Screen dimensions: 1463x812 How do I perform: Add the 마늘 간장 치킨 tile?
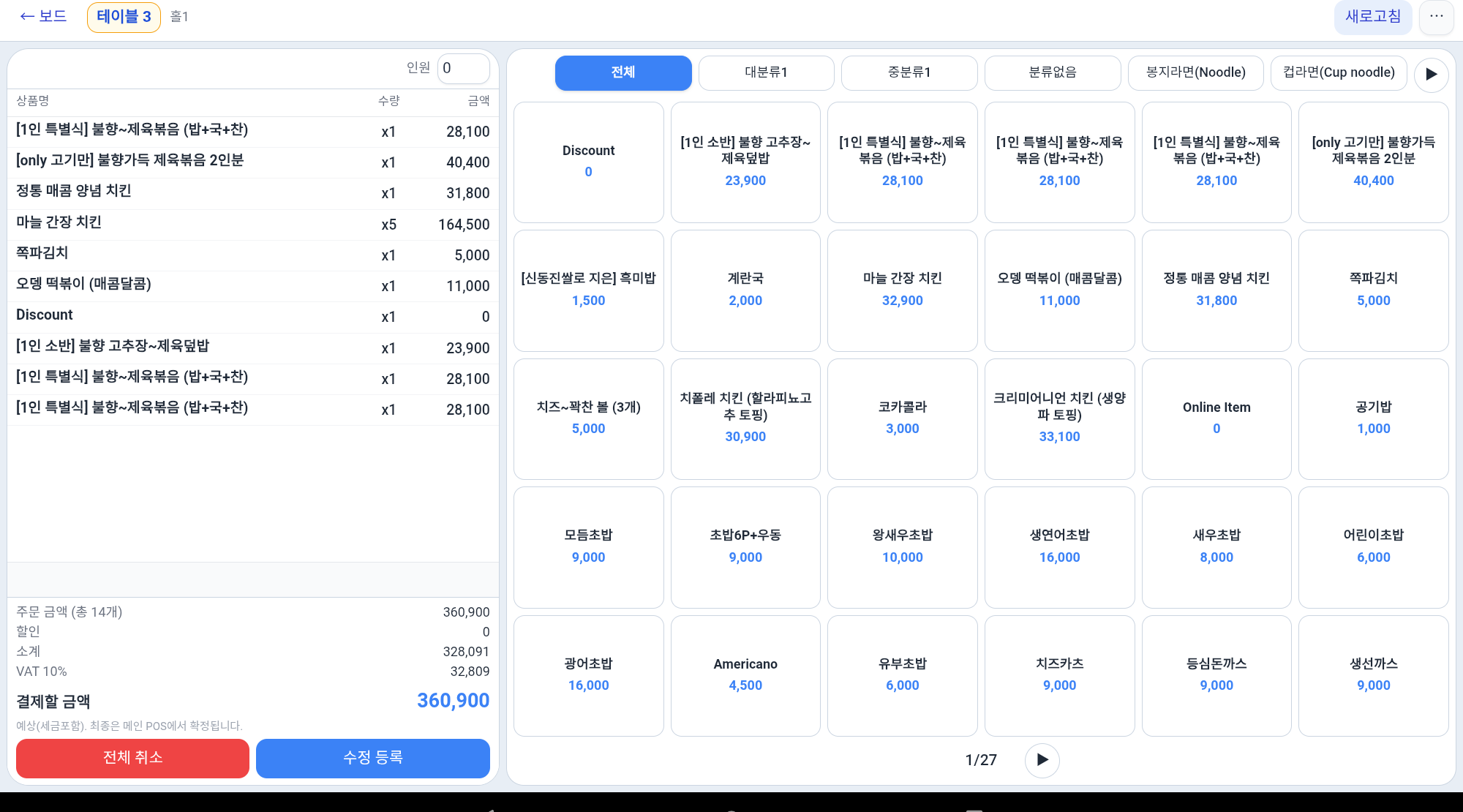[x=902, y=290]
